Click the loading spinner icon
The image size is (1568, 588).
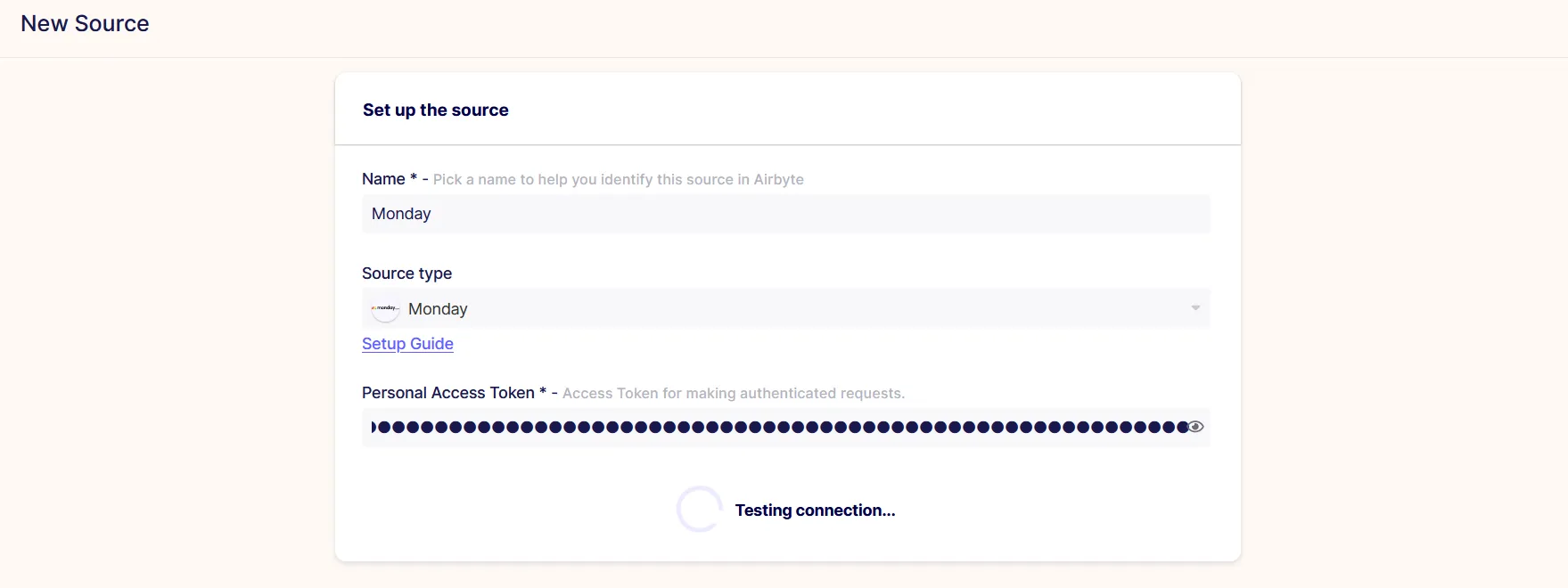pyautogui.click(x=699, y=510)
